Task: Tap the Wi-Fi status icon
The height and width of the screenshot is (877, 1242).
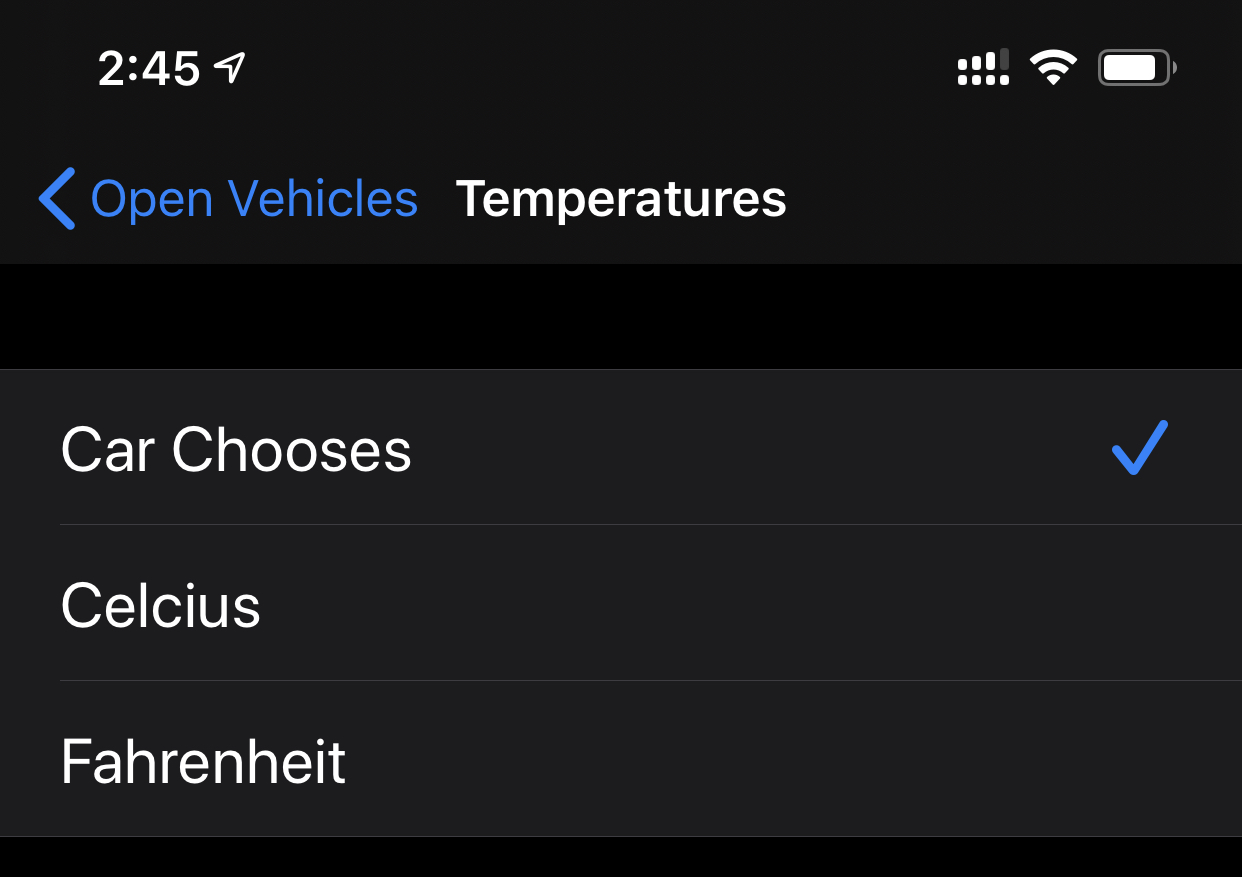Action: click(1053, 68)
